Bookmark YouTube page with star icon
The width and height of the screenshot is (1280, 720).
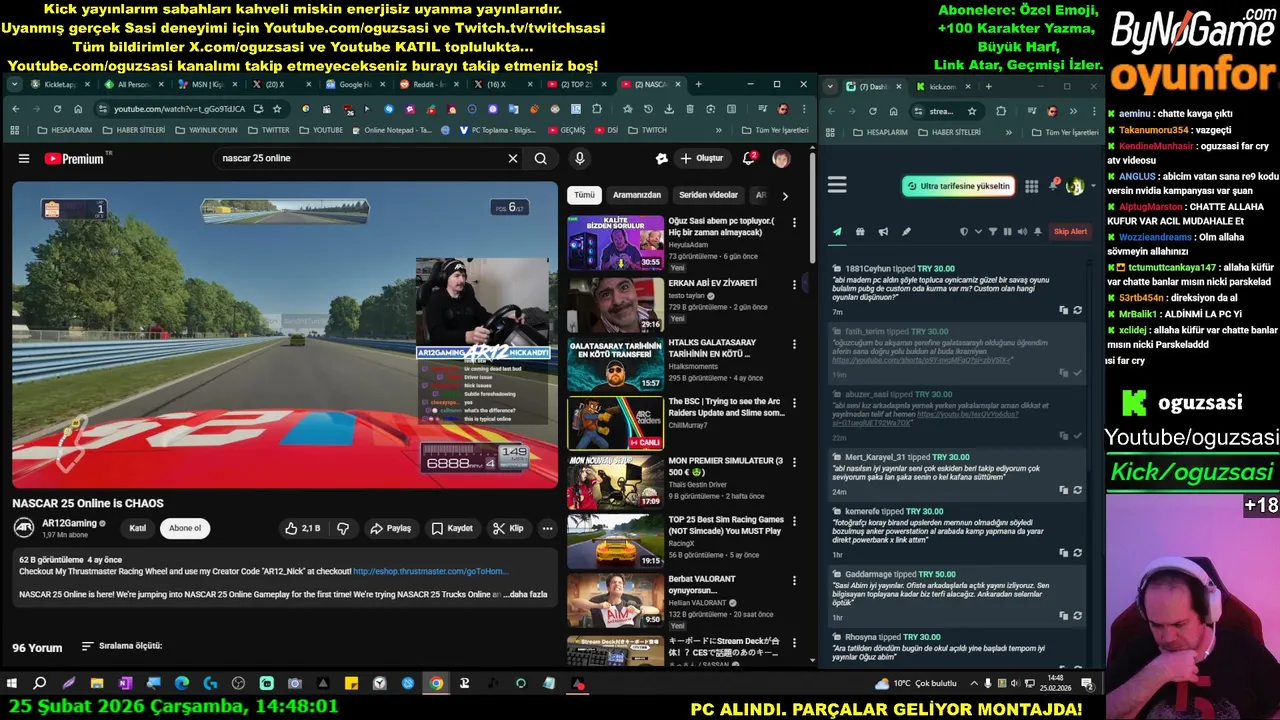coord(277,109)
